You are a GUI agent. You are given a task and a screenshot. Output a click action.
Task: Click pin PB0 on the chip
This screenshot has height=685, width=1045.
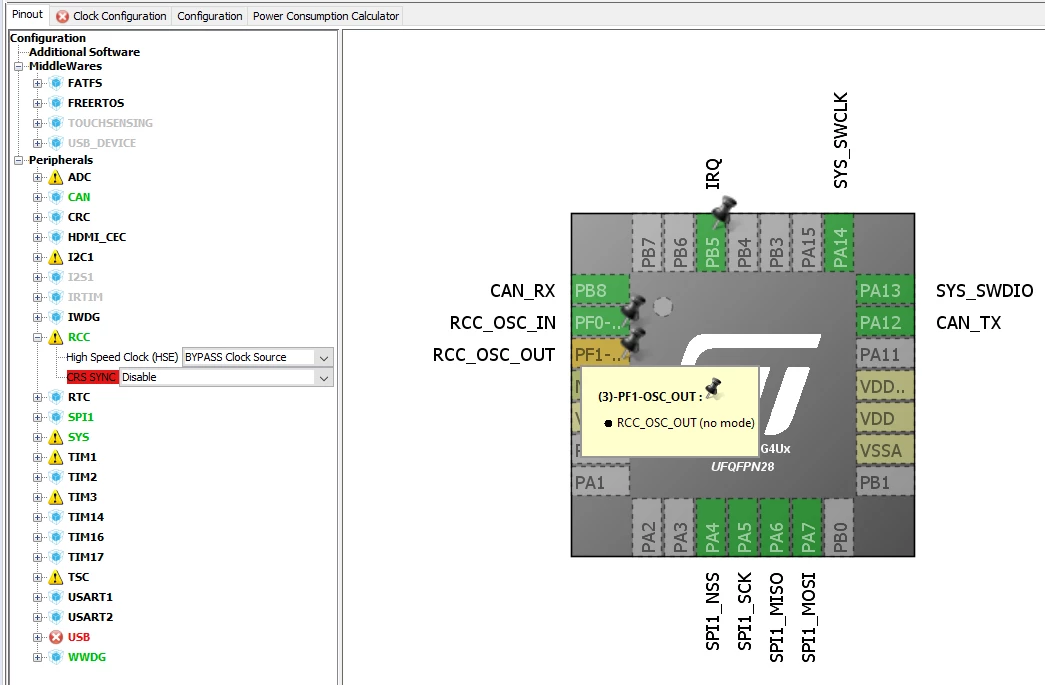pos(839,527)
